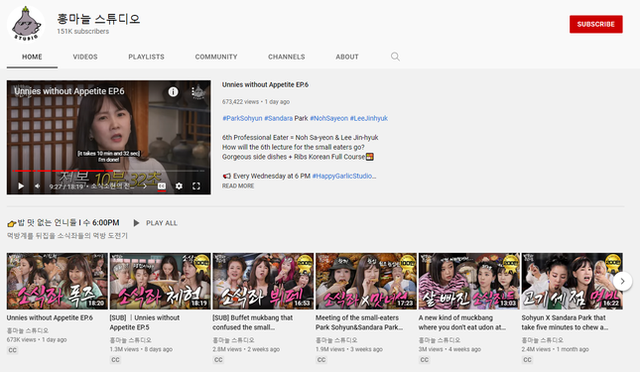
Task: Go to the ABOUT tab
Action: [x=347, y=57]
